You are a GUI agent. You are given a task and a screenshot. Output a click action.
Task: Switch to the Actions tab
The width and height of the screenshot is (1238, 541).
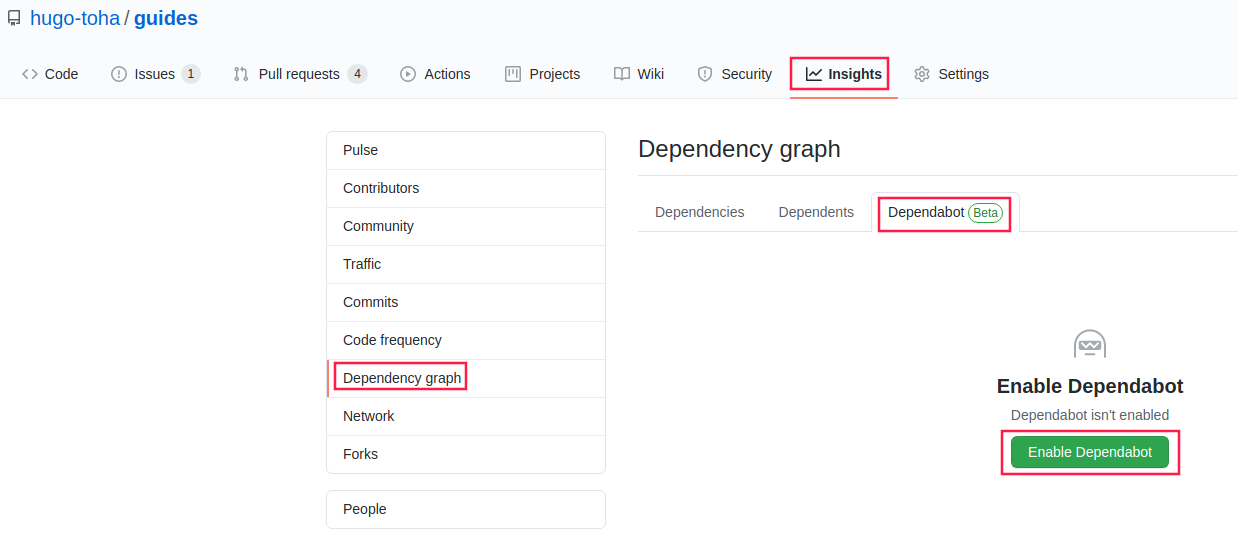(435, 74)
